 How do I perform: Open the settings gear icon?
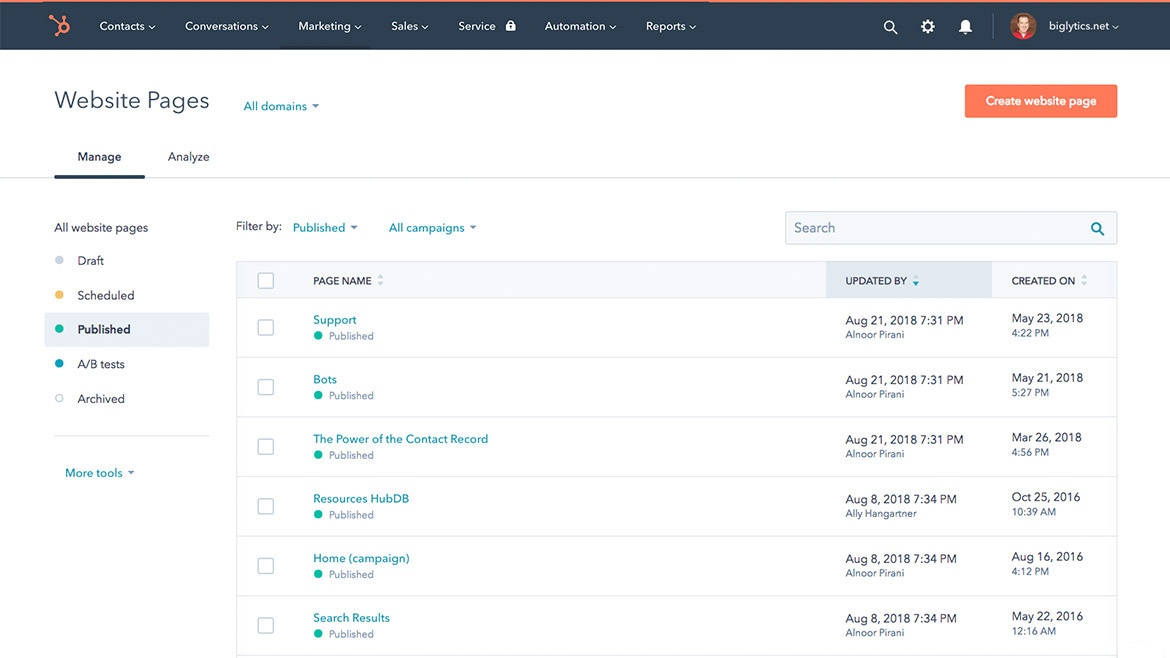(x=927, y=27)
